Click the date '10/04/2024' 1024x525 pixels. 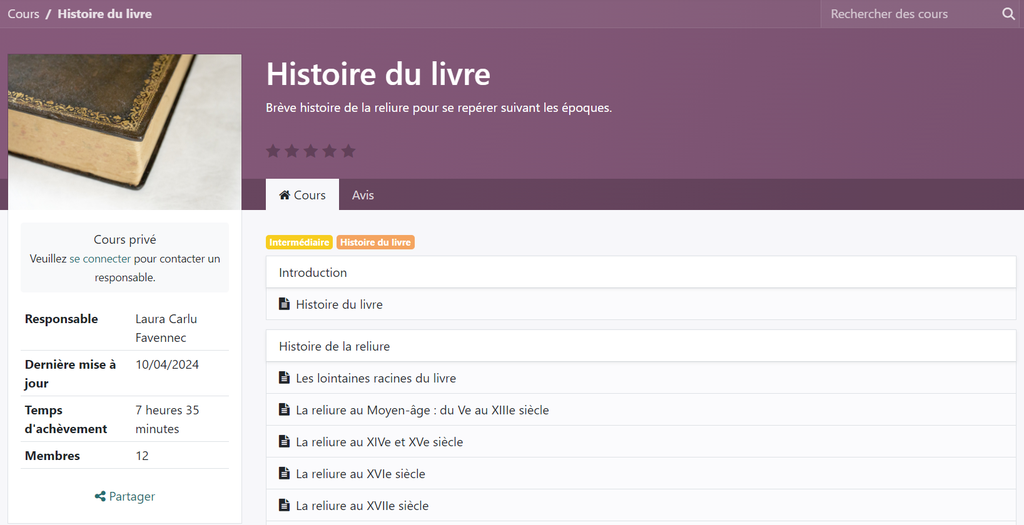pyautogui.click(x=167, y=364)
